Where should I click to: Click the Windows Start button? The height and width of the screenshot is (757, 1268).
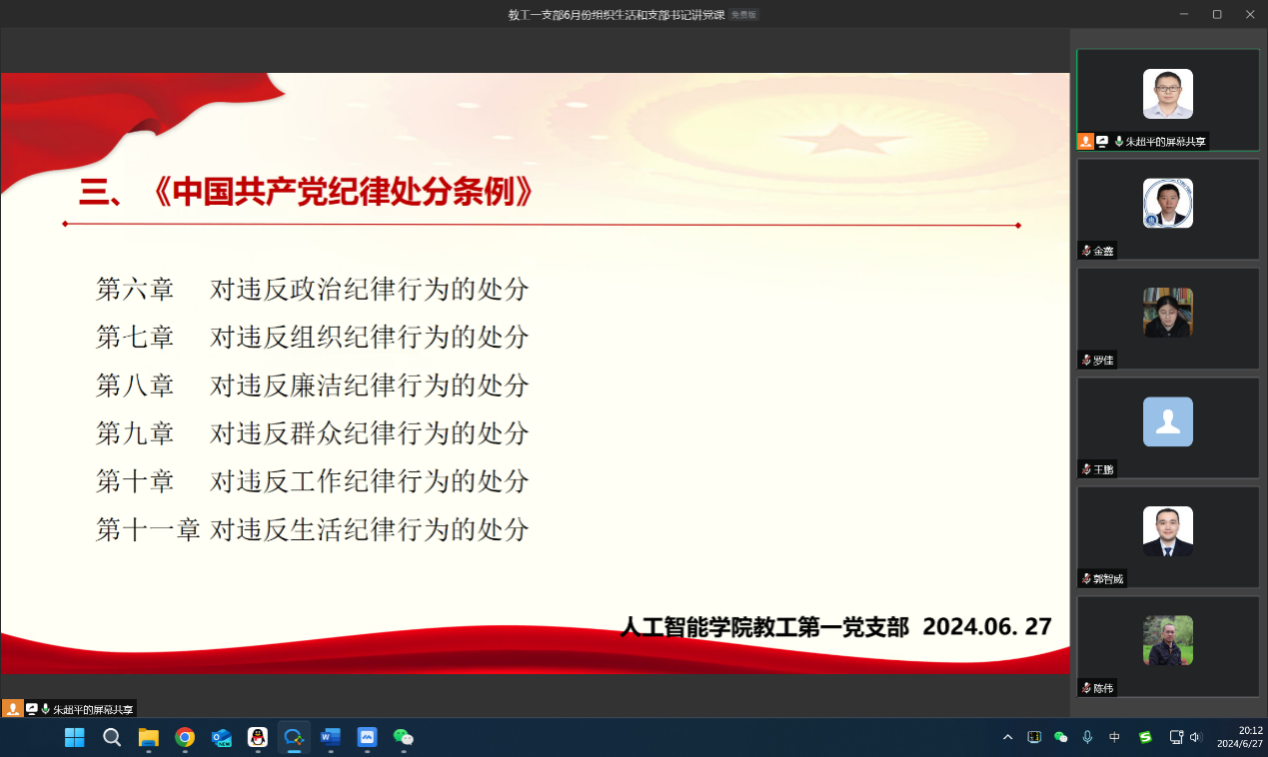75,737
